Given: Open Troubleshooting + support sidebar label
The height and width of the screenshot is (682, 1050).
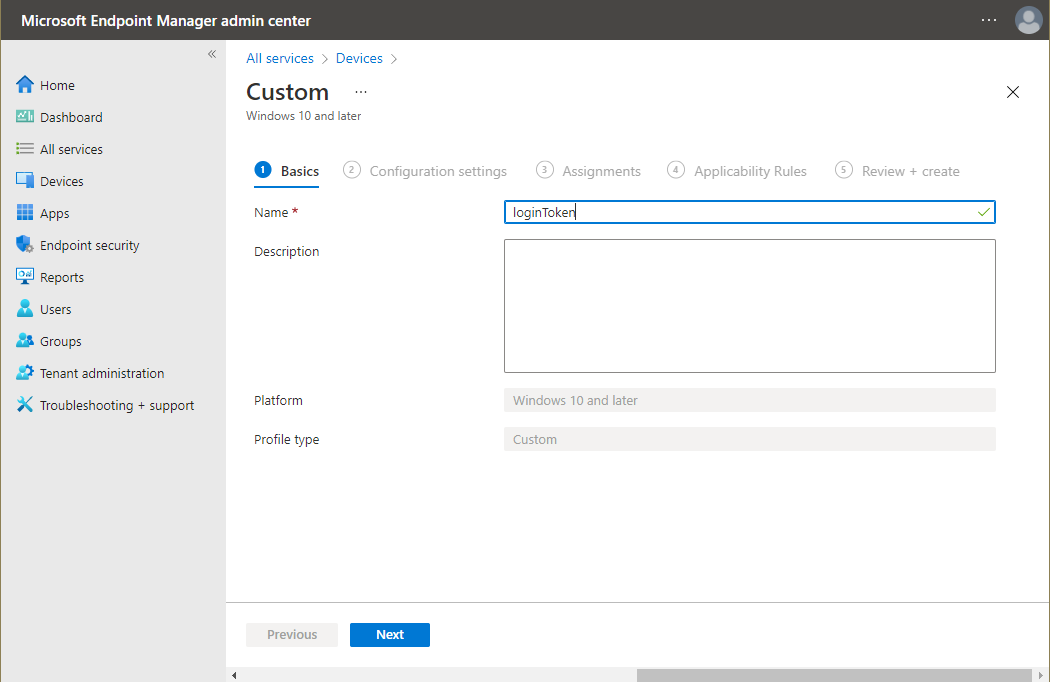Looking at the screenshot, I should point(117,405).
